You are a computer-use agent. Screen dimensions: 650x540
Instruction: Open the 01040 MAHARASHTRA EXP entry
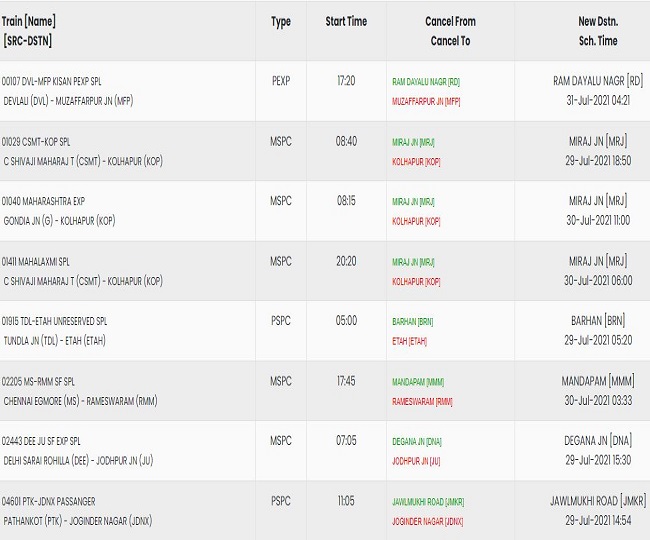[x=43, y=202]
